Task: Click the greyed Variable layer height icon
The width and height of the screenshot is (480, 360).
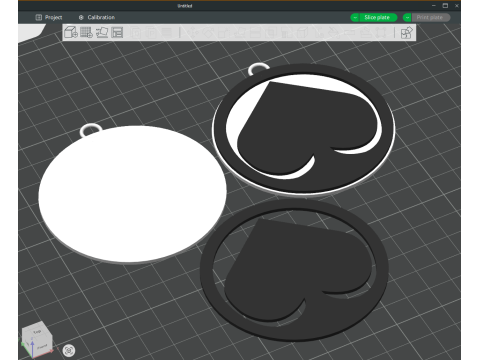Action: [x=167, y=32]
